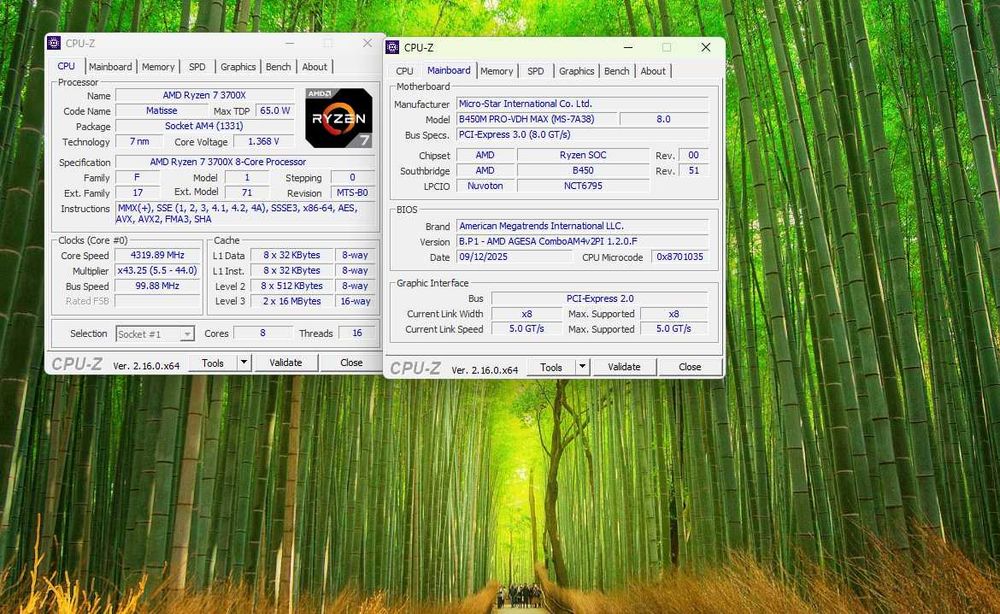Select Mainboard tab in right CPU-Z window
This screenshot has height=614, width=1000.
tap(449, 70)
